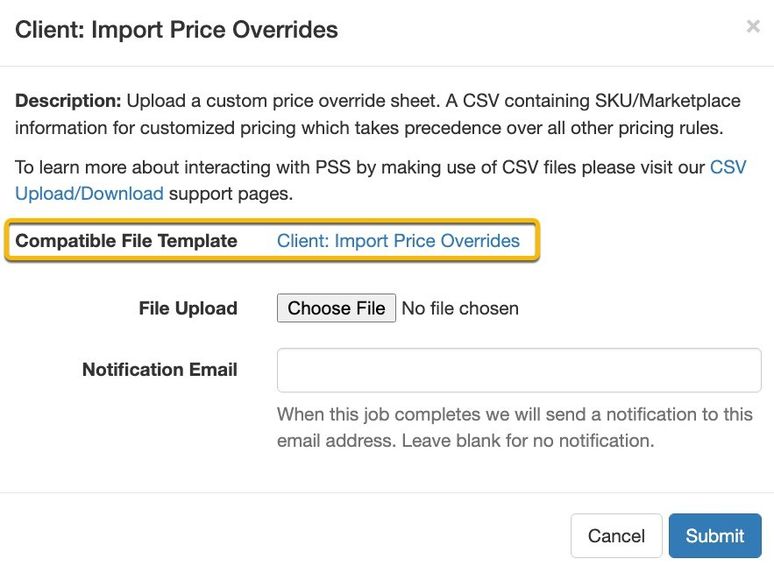This screenshot has width=774, height=573.
Task: Click the bold Description label
Action: (68, 101)
